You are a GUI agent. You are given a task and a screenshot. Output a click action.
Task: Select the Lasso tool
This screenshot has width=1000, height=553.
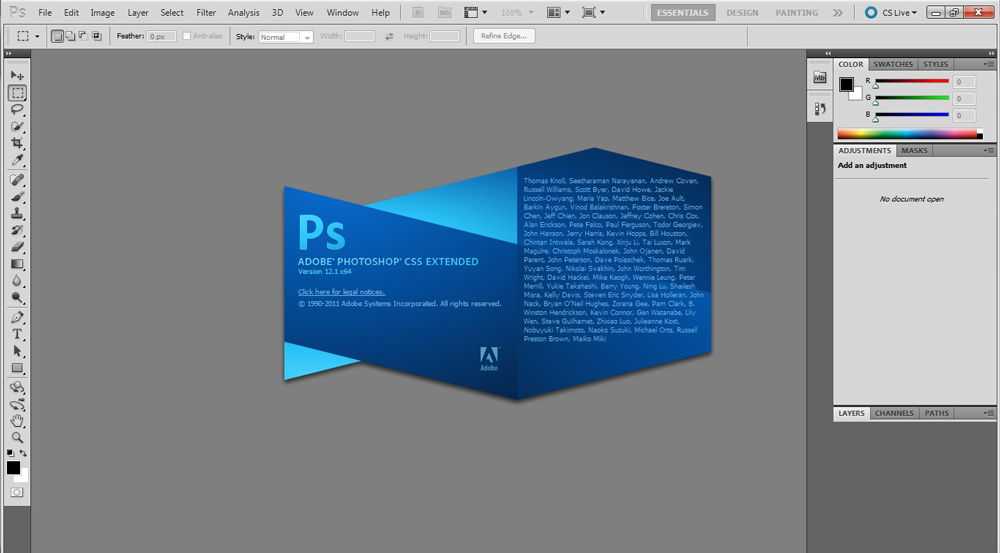[17, 110]
